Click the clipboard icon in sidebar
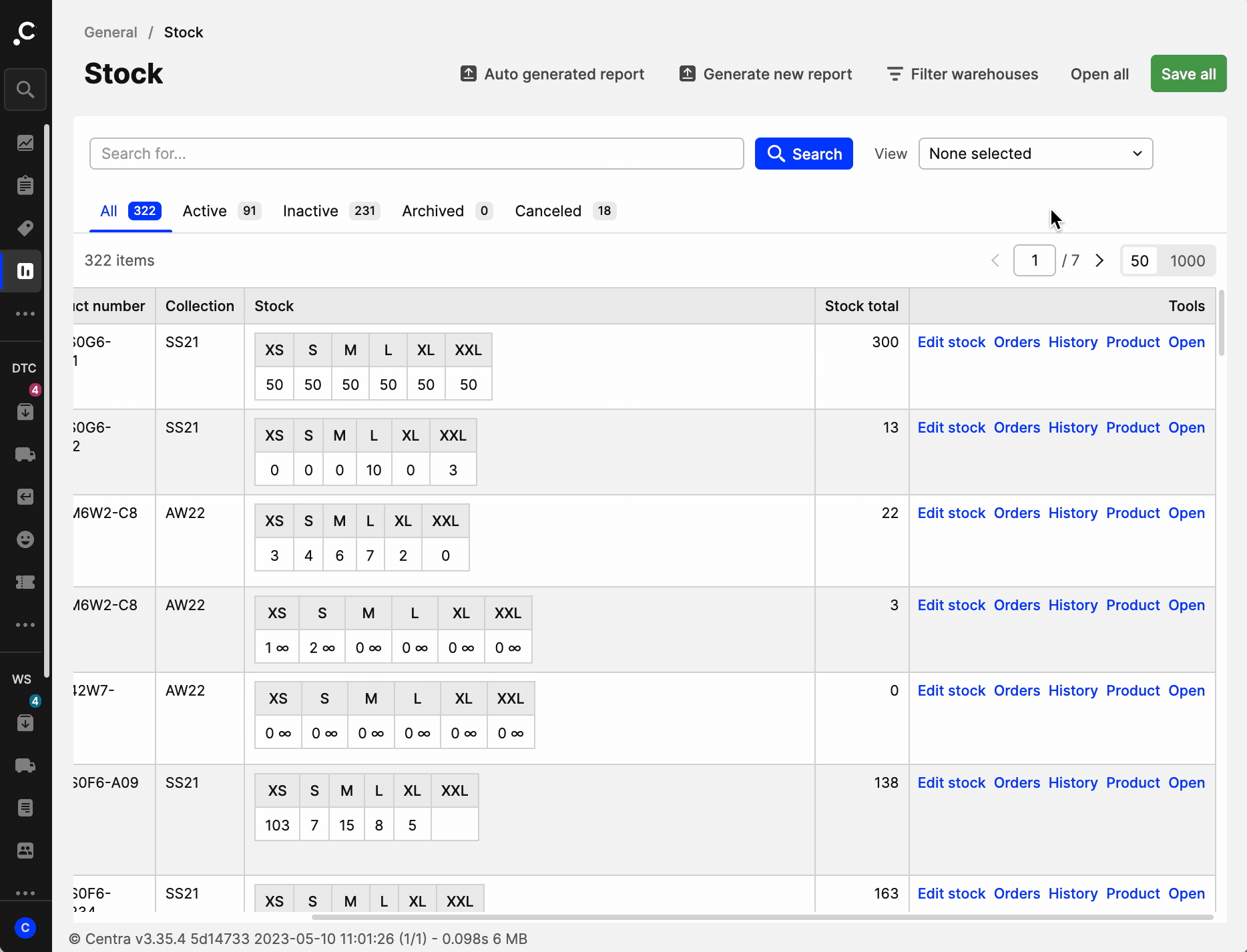1247x952 pixels. point(25,186)
